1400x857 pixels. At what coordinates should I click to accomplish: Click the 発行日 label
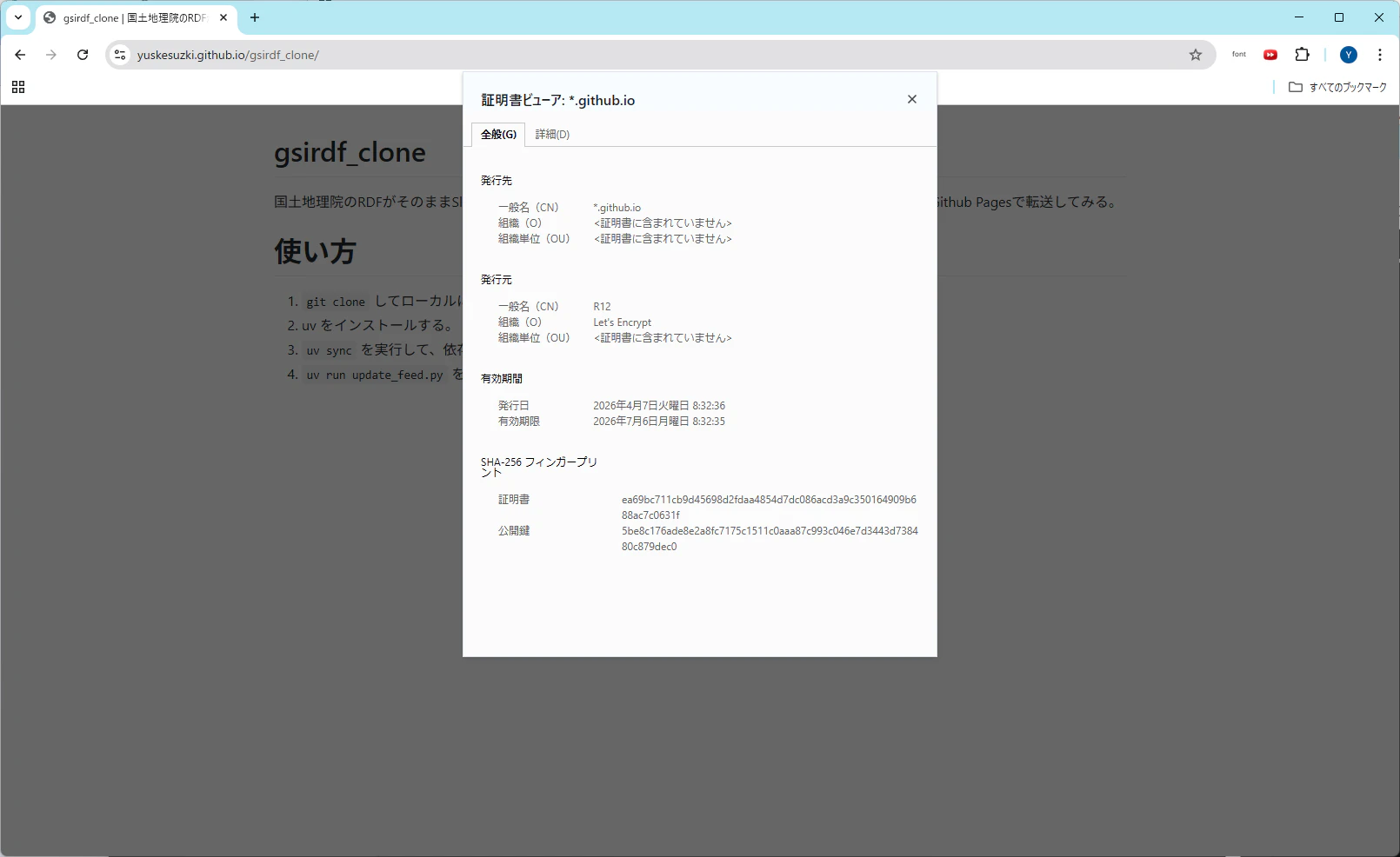pos(514,406)
